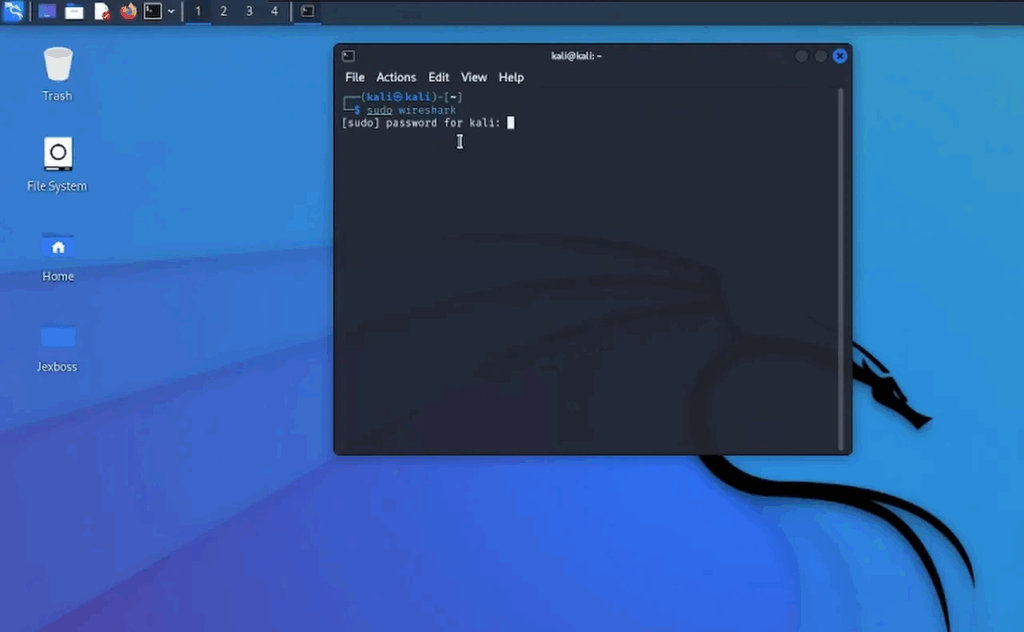Screen dimensions: 1024x632
Task: Select the Trash desktop icon
Action: click(57, 73)
